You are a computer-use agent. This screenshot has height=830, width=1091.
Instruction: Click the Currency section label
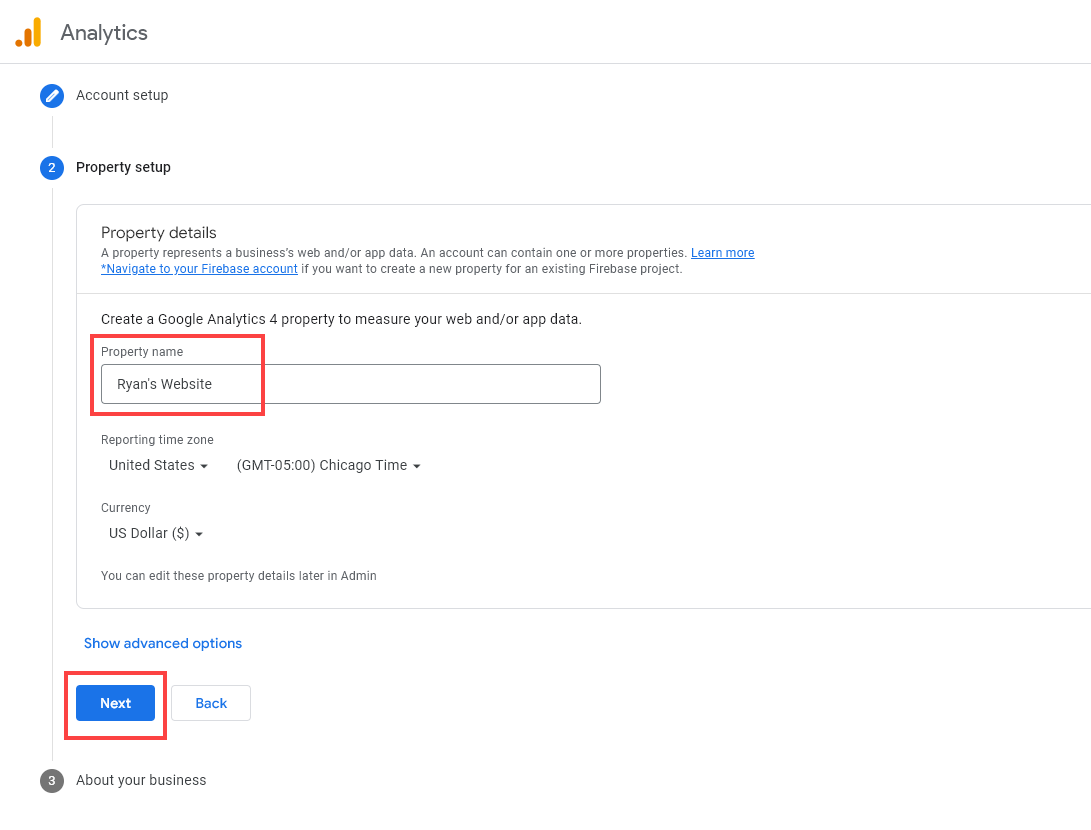125,508
